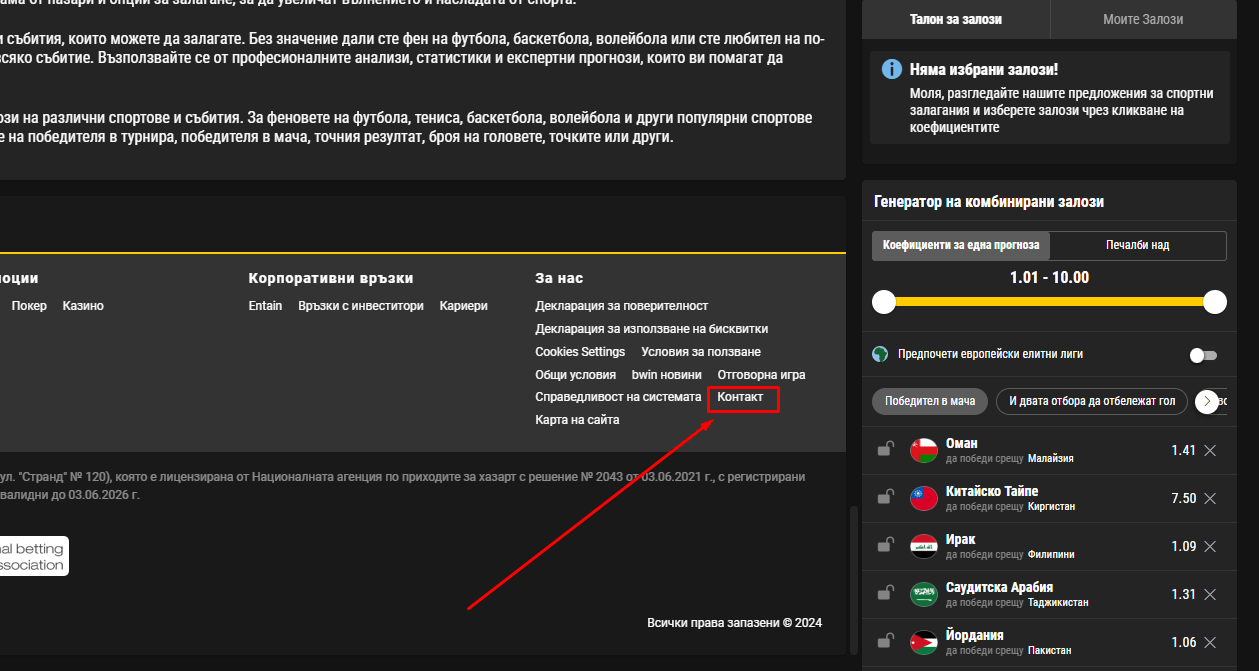1259x671 pixels.
Task: Switch to Печалби над option
Action: coord(1138,245)
